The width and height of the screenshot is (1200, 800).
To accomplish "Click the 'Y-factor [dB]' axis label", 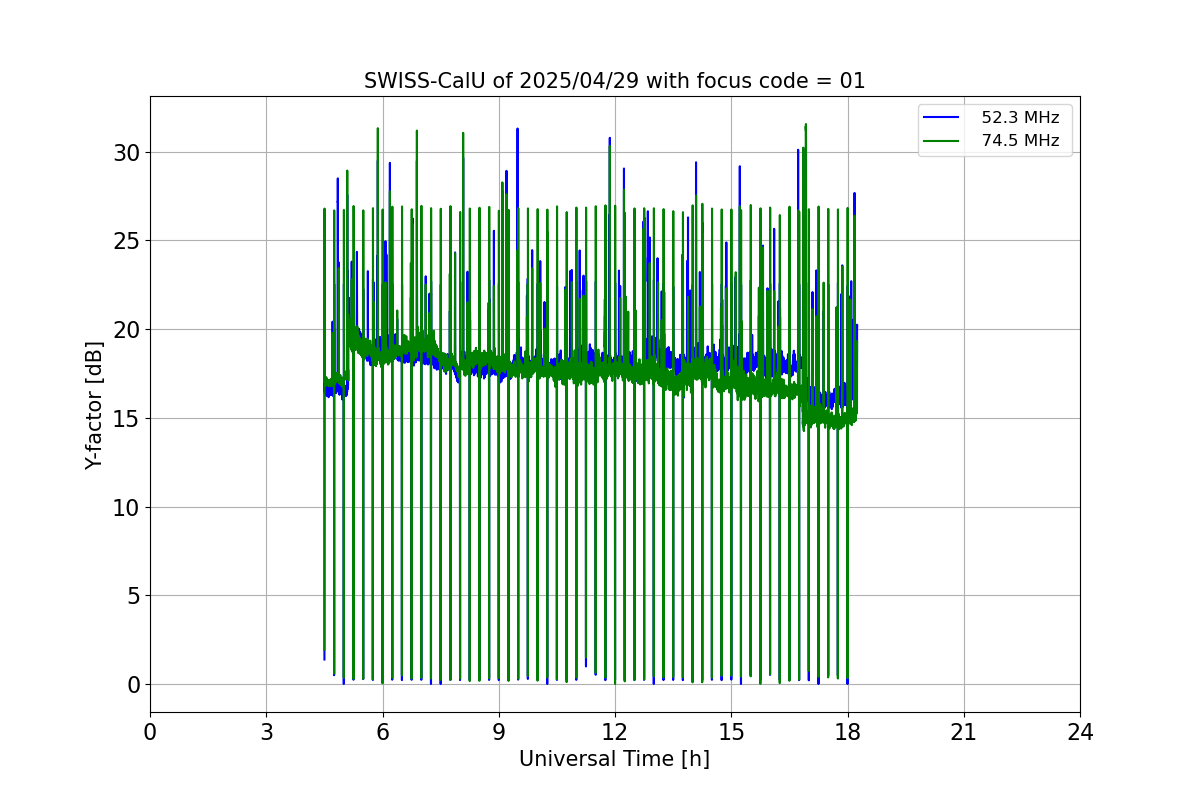I will click(x=94, y=405).
